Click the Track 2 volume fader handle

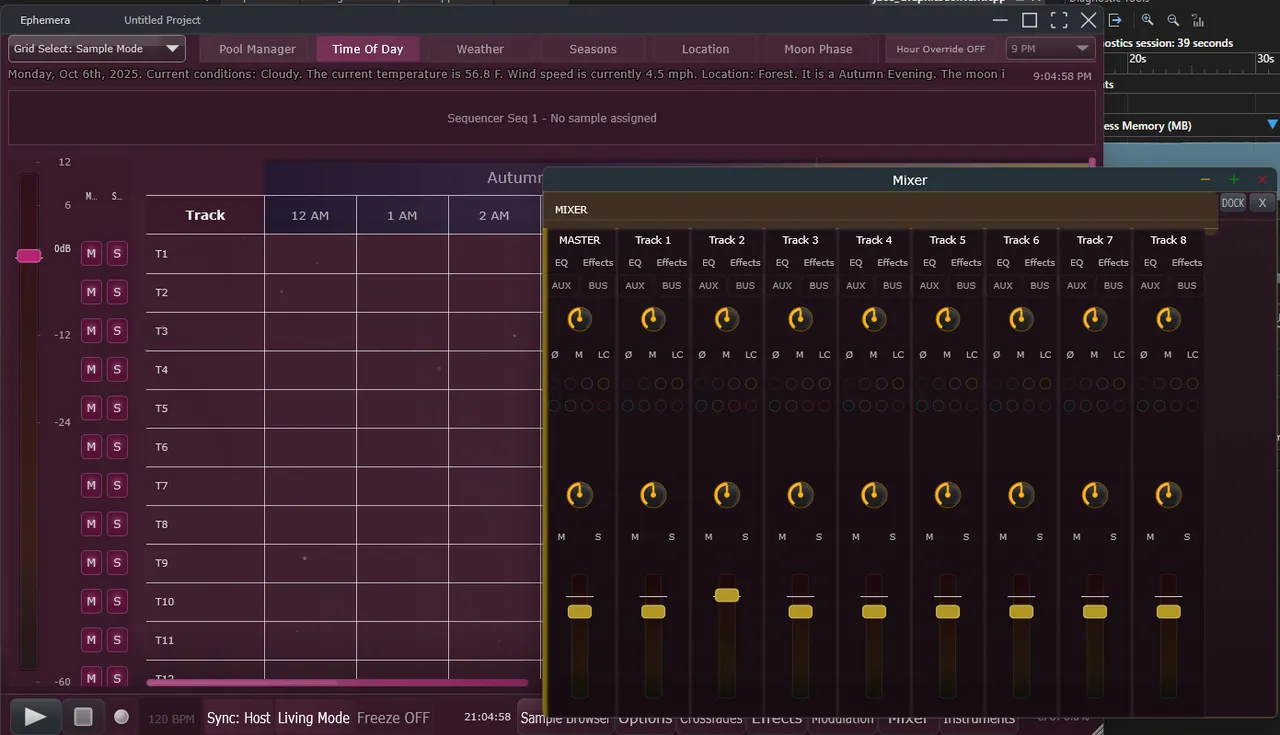727,595
